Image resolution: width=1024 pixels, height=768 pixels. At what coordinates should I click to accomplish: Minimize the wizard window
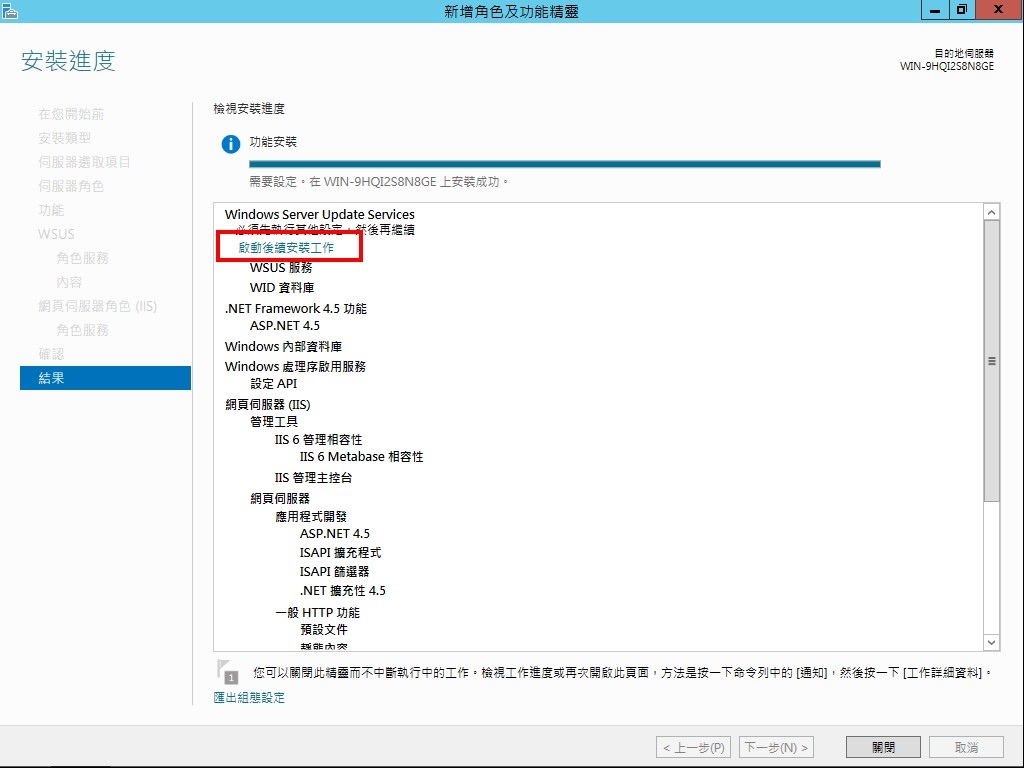(x=935, y=10)
